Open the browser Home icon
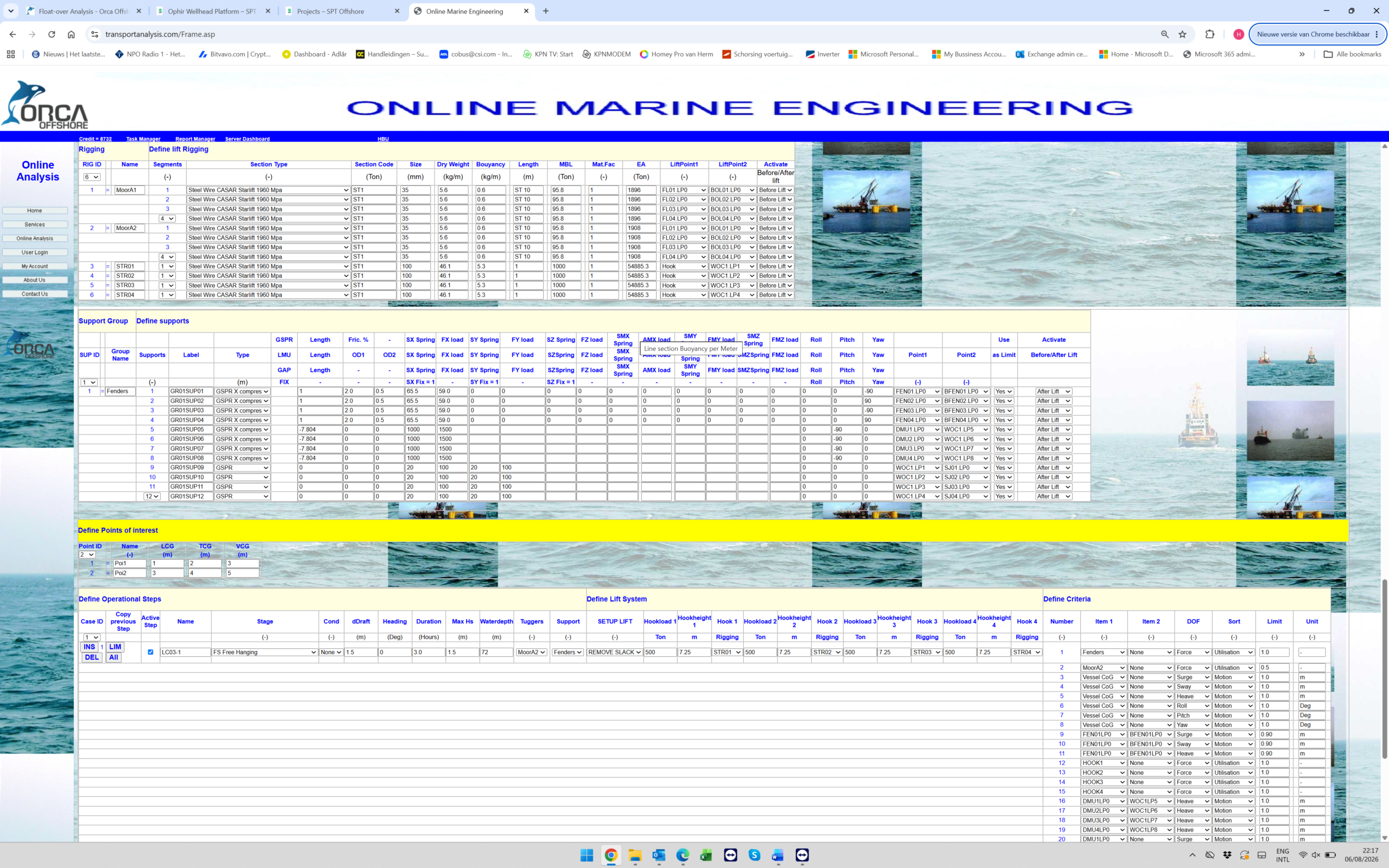The height and width of the screenshot is (868, 1389). 71,34
